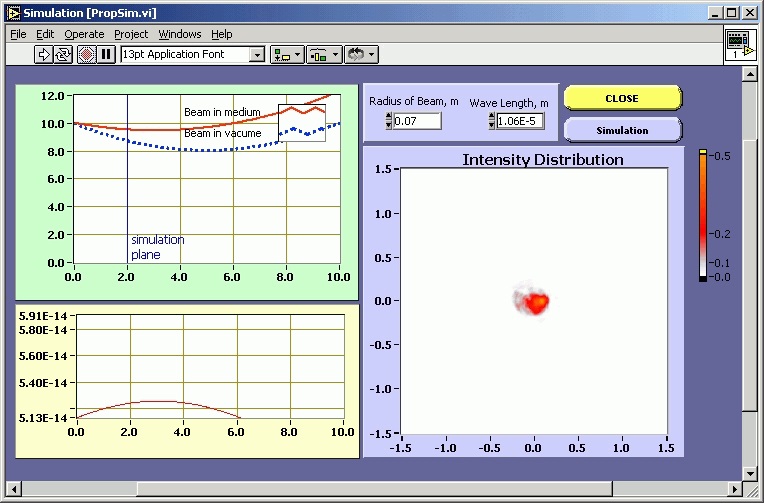This screenshot has width=764, height=503.
Task: Click the 5.91E-14 y-axis maximum label
Action: [43, 316]
